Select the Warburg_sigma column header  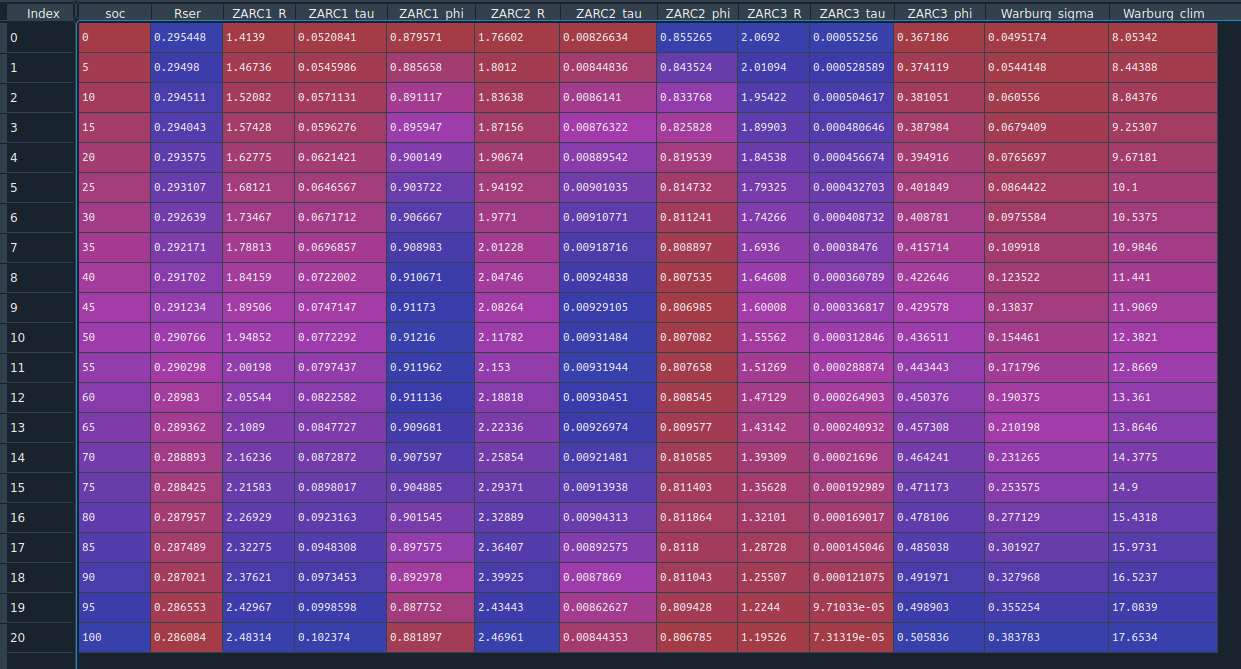click(1047, 14)
